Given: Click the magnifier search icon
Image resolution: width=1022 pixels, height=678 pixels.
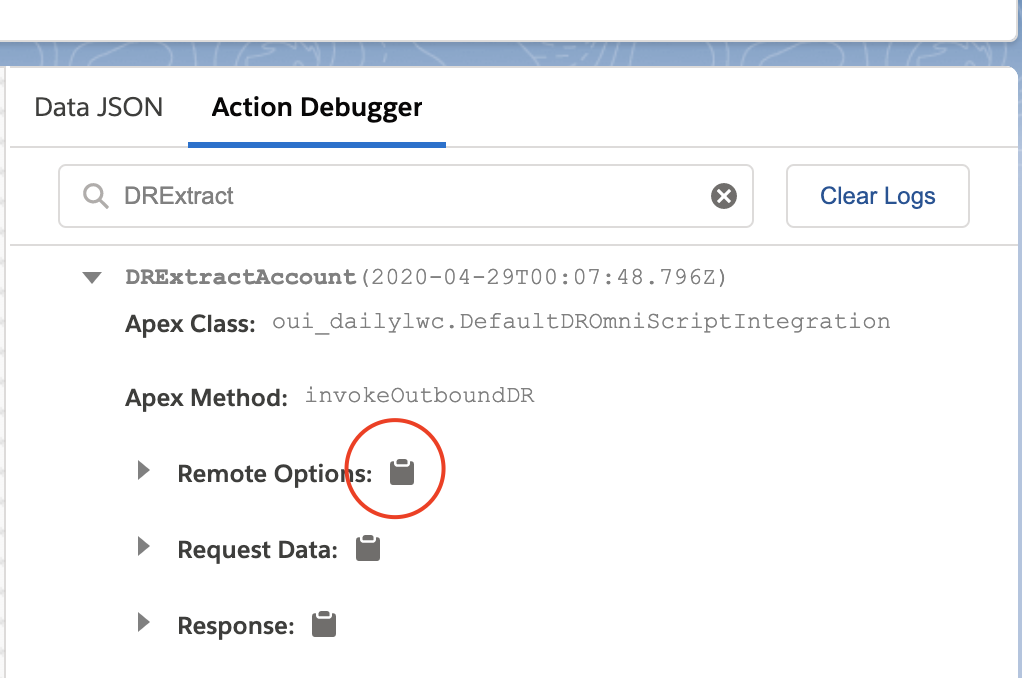Looking at the screenshot, I should [96, 196].
